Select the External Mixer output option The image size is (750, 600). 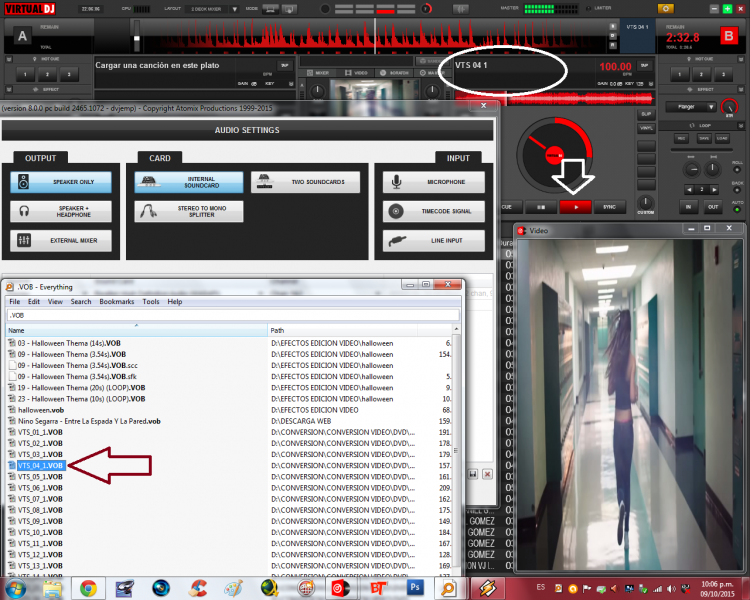point(61,241)
